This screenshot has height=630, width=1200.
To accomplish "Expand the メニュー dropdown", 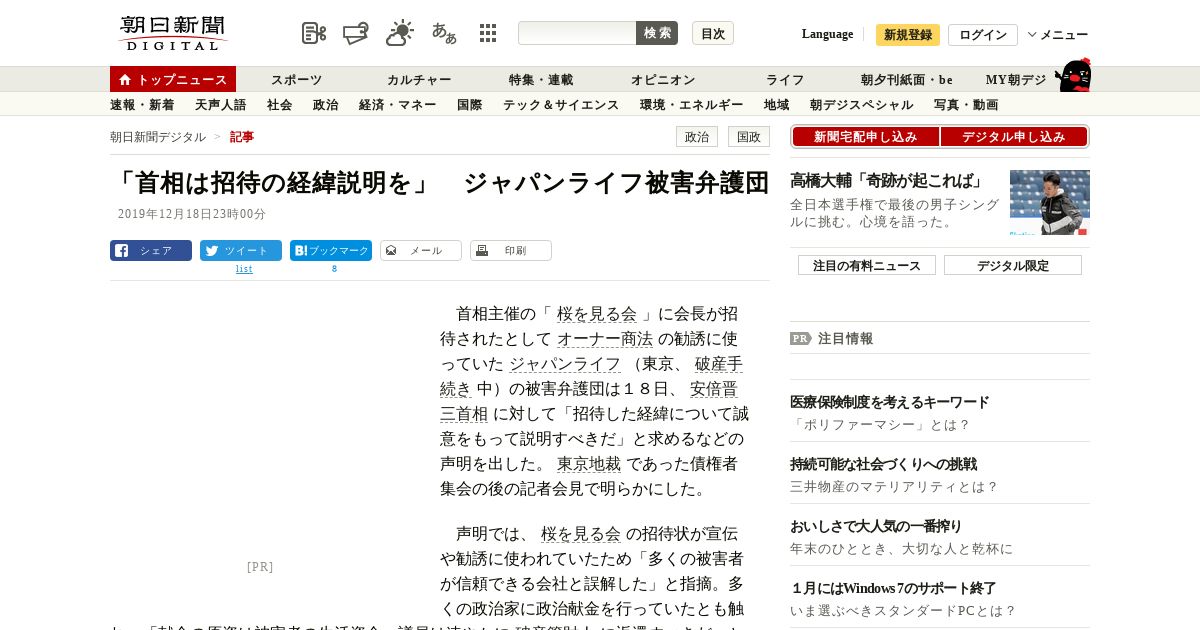I will [x=1058, y=35].
